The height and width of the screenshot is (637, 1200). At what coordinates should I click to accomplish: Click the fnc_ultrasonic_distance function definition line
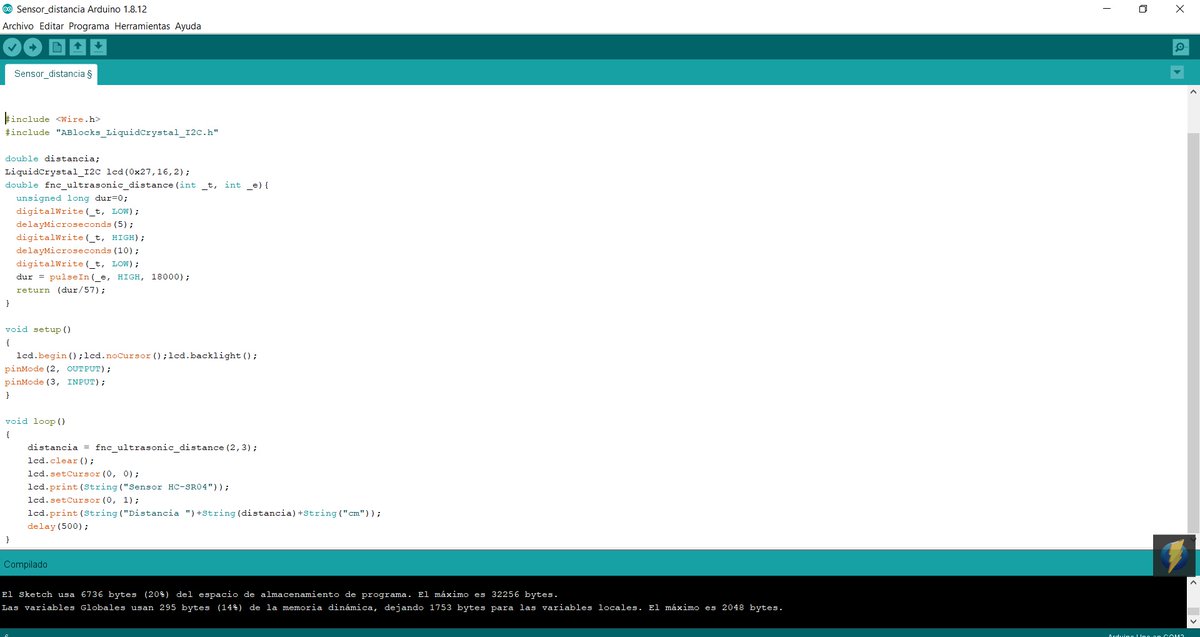(x=137, y=185)
